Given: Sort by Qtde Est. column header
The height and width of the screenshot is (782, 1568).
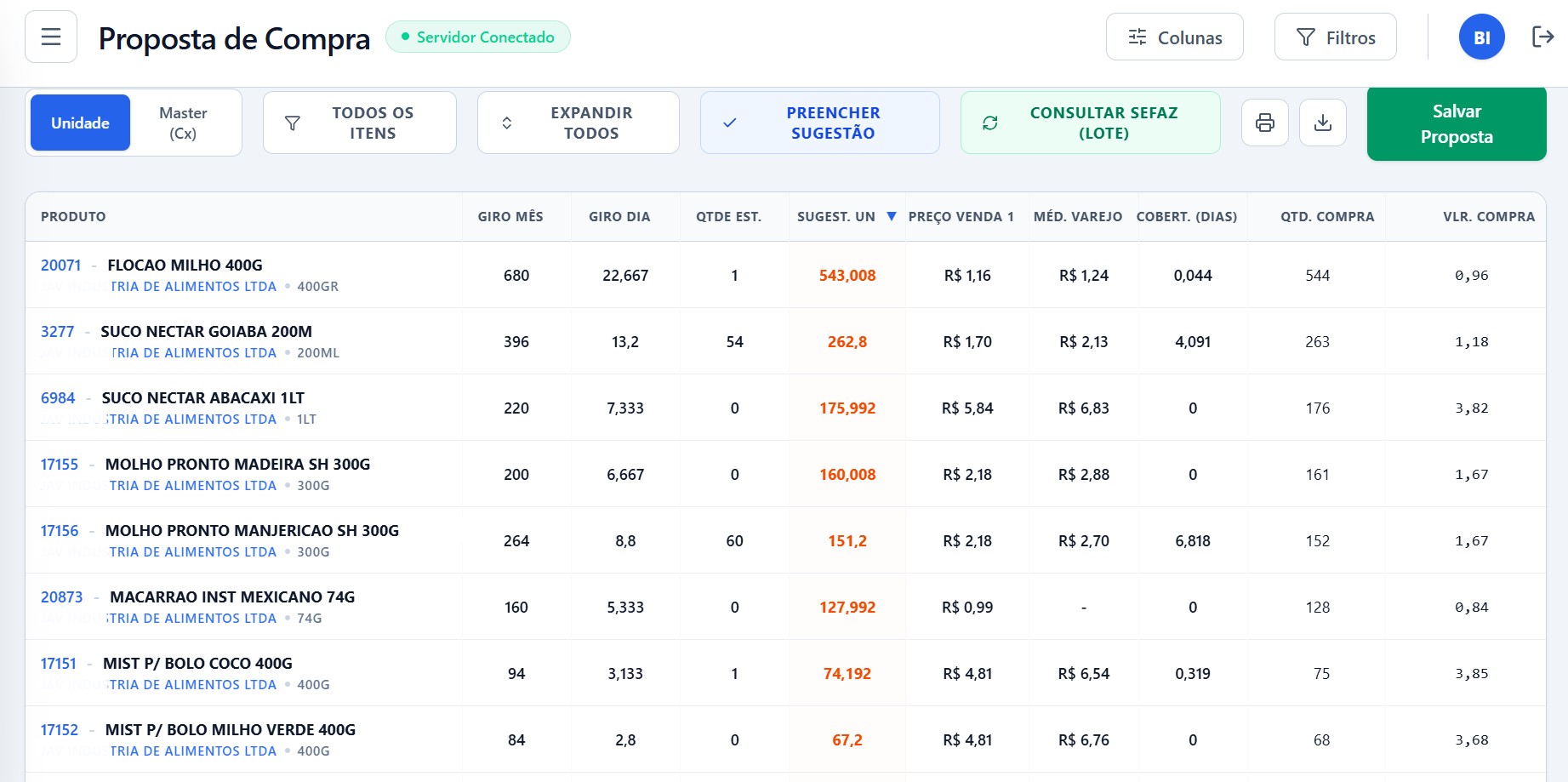Looking at the screenshot, I should 728,216.
